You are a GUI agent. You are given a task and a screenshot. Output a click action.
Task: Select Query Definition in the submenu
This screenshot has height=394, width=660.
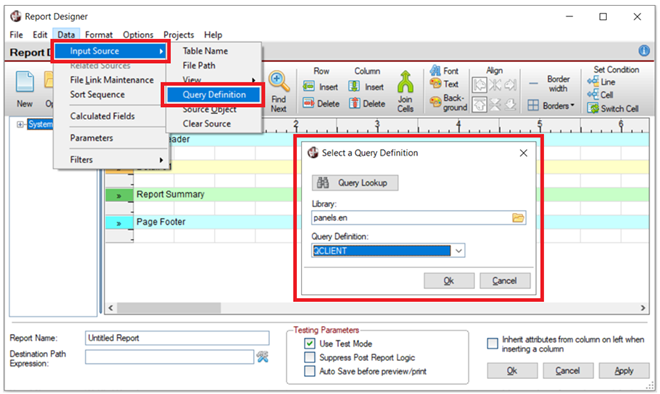(x=214, y=95)
